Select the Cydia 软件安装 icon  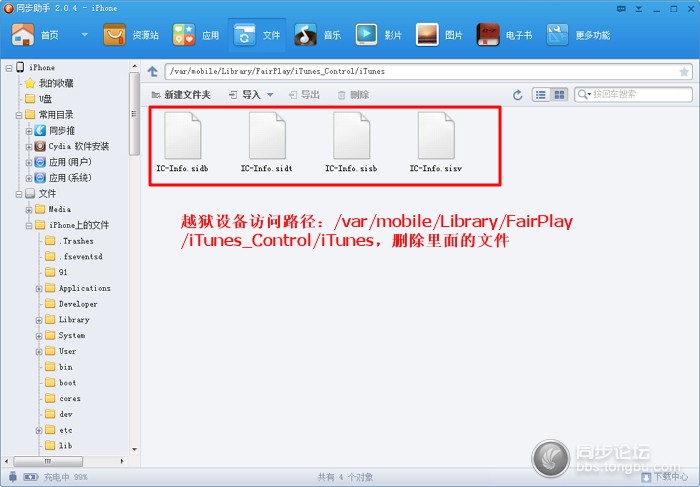pos(40,146)
